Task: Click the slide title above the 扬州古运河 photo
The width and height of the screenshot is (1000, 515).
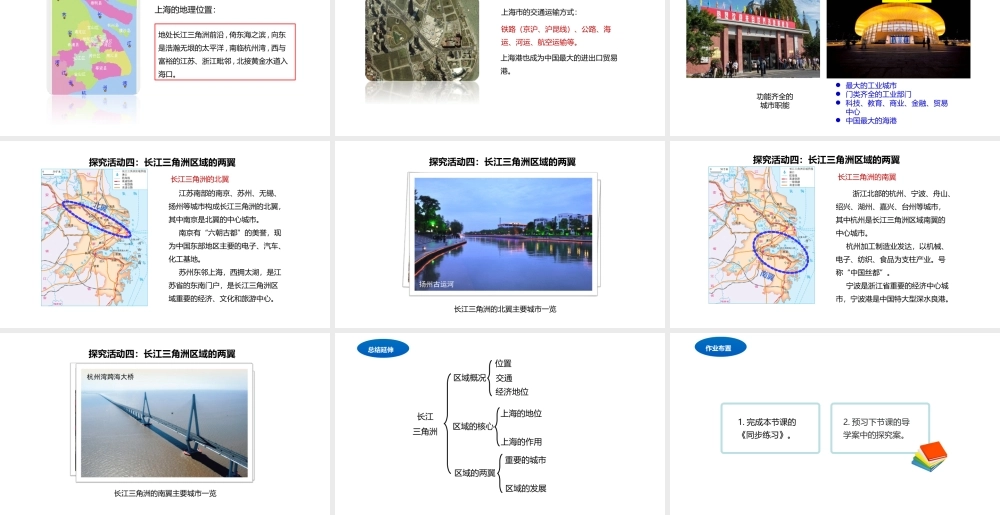Action: point(503,162)
